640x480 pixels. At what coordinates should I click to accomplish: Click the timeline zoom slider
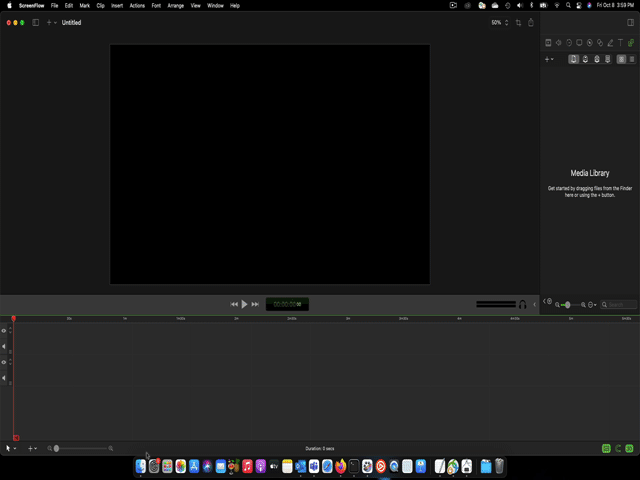[82, 449]
